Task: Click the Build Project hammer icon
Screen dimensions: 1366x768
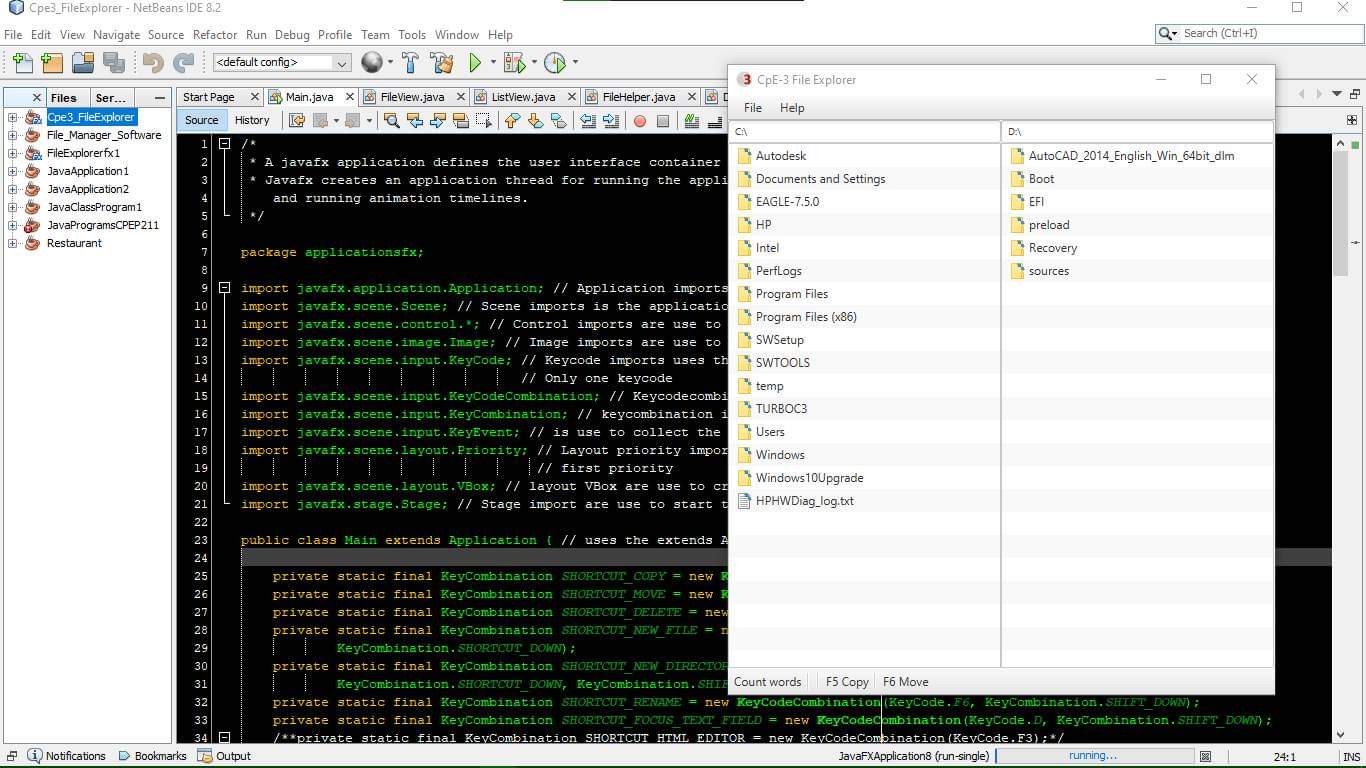Action: tap(410, 63)
